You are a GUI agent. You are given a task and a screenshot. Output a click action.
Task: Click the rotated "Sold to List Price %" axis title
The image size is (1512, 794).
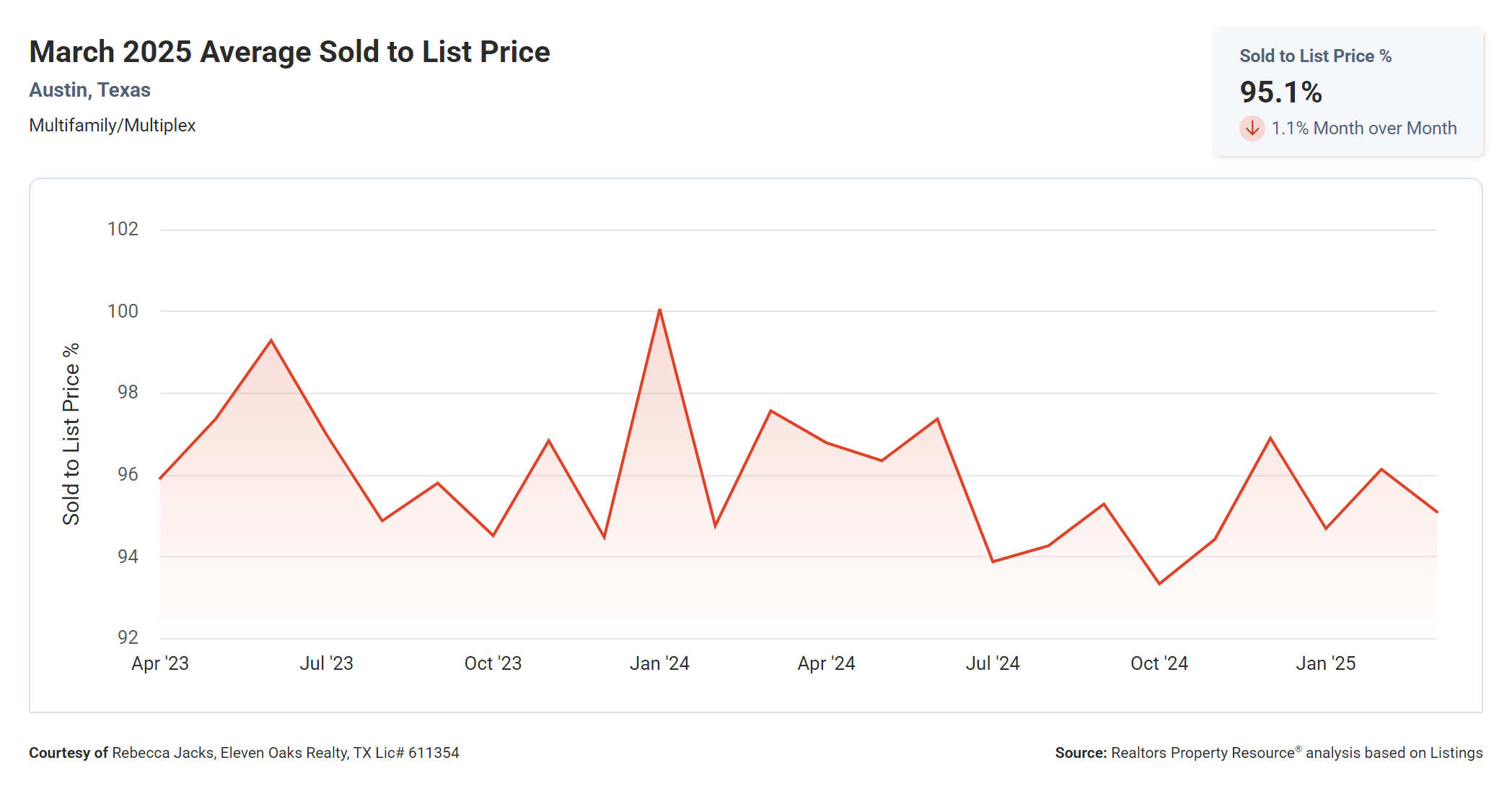71,434
